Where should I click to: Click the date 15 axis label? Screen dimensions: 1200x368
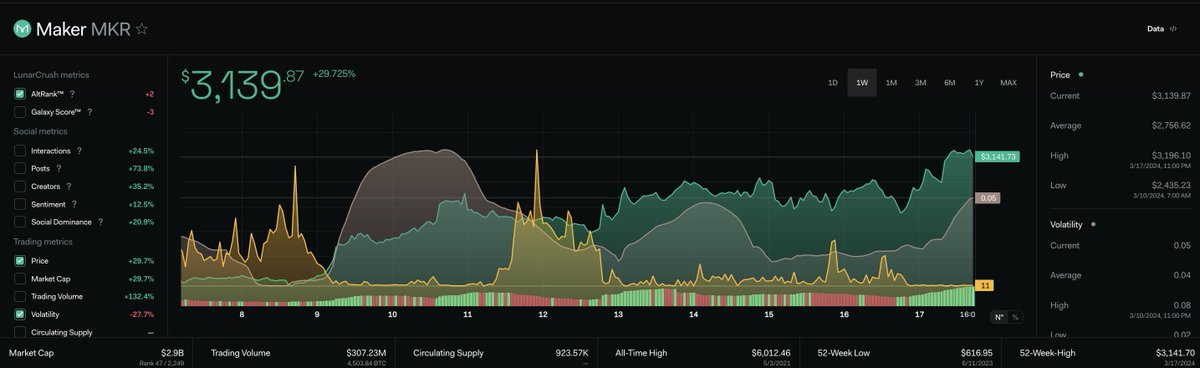769,314
